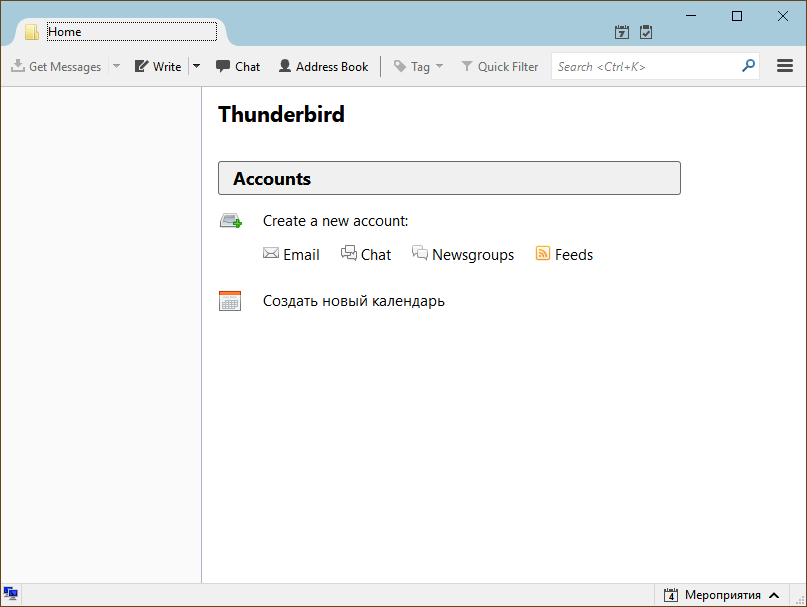Screen dimensions: 807x607
Task: Click the Chat account bubbles icon
Action: pyautogui.click(x=349, y=252)
